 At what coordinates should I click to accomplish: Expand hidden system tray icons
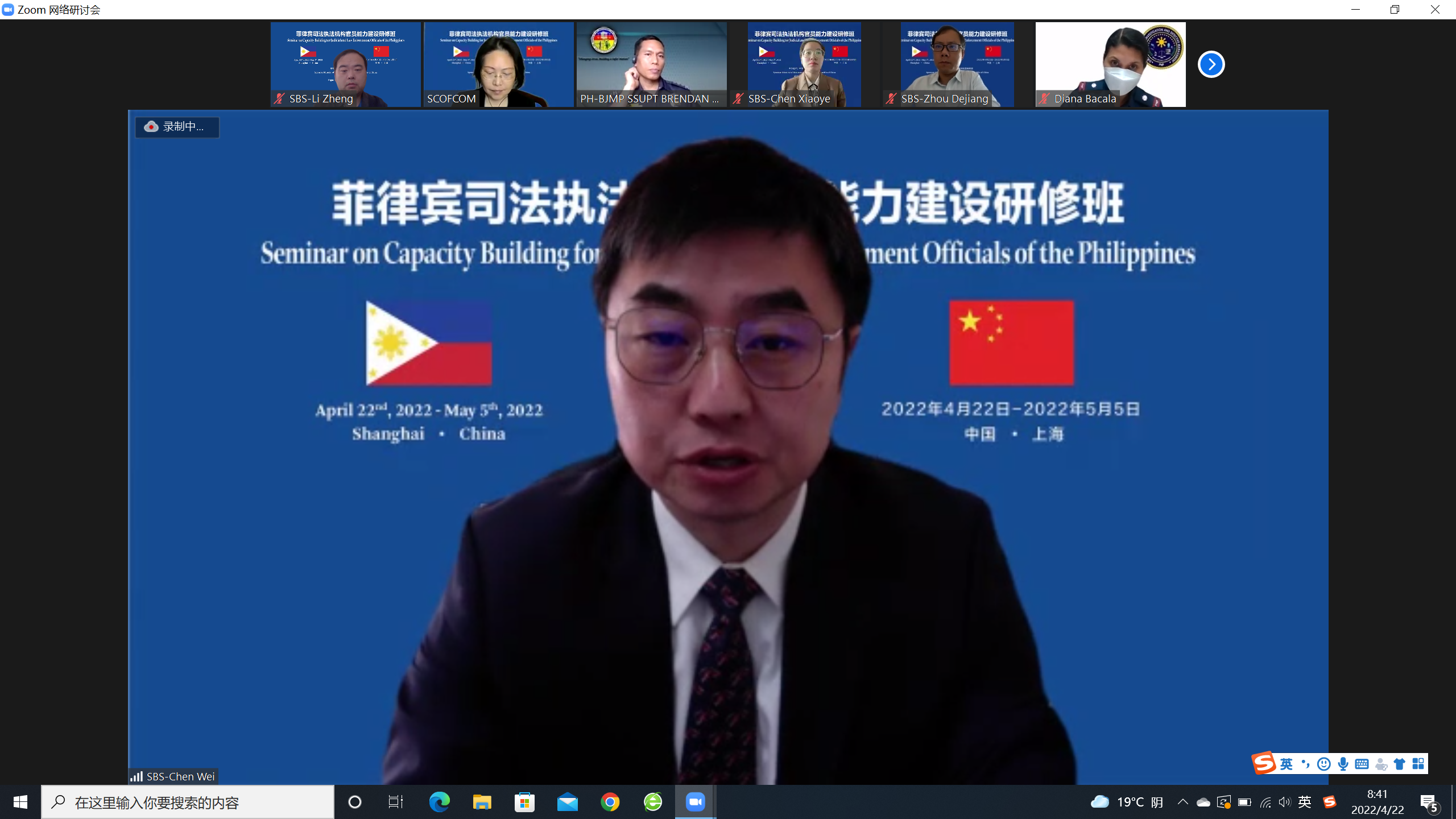[x=1184, y=802]
